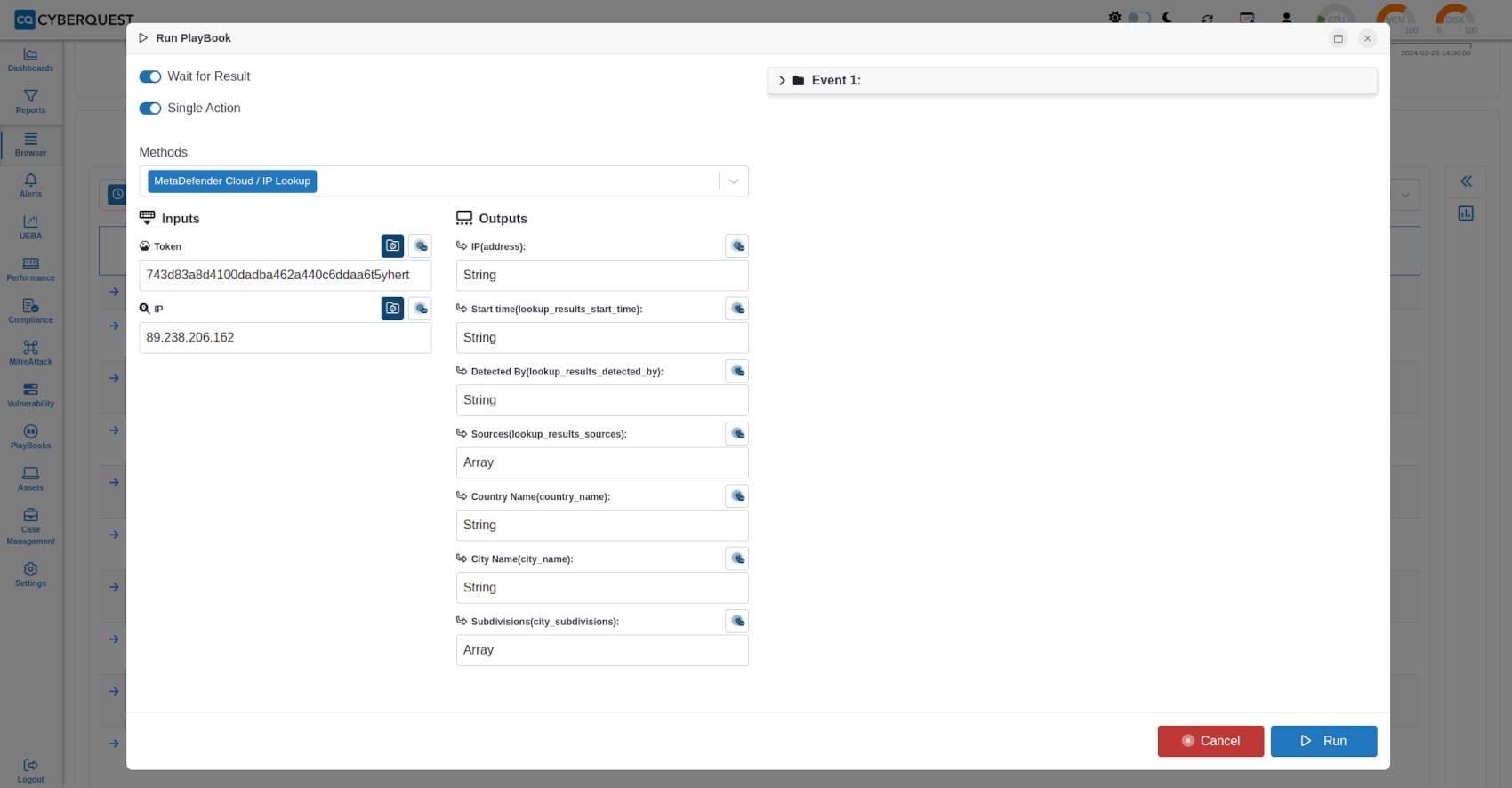Viewport: 1512px width, 788px height.
Task: Click link icon for Subdivisions output
Action: (737, 621)
